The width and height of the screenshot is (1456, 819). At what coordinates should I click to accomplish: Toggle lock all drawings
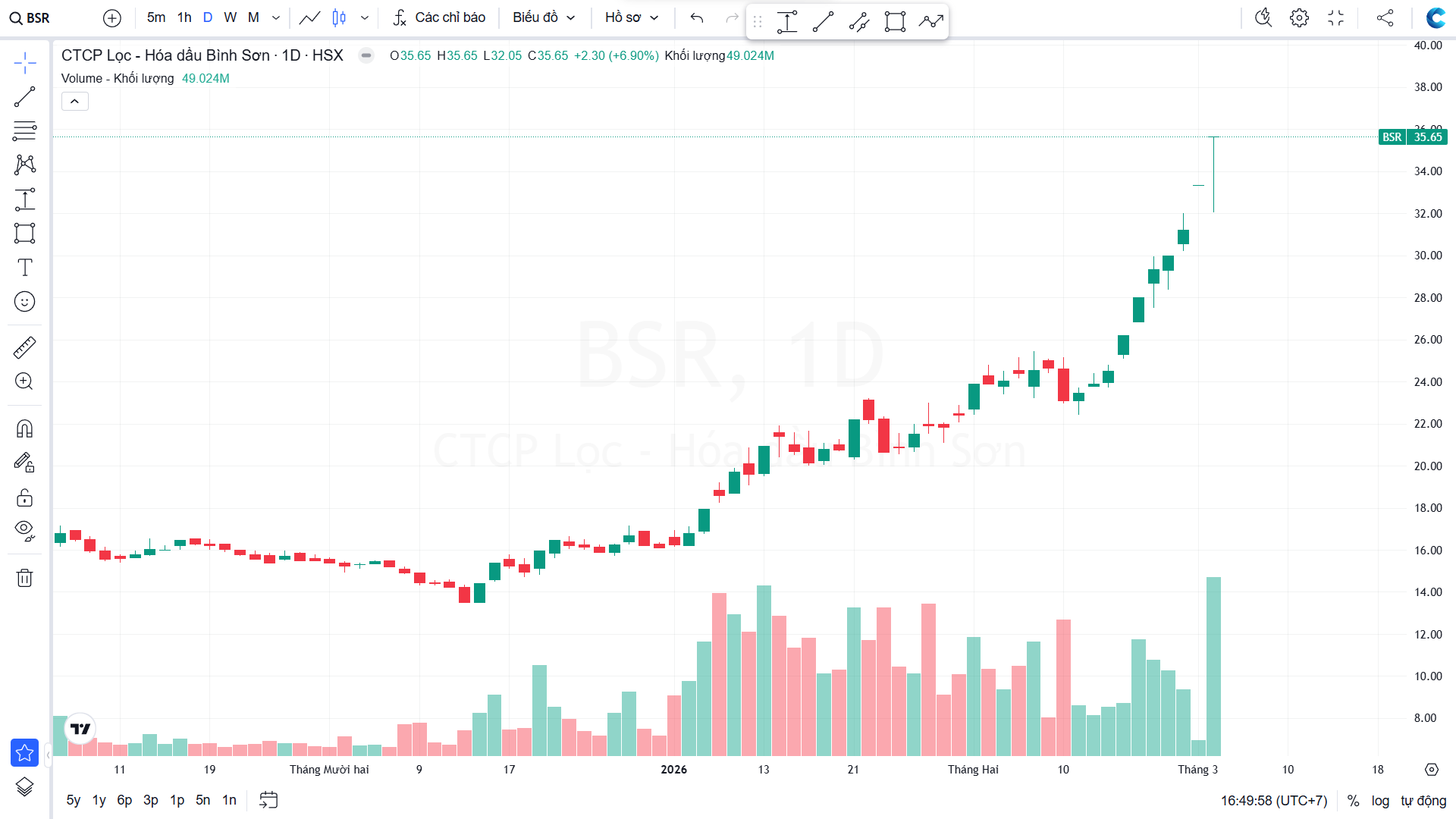[24, 497]
